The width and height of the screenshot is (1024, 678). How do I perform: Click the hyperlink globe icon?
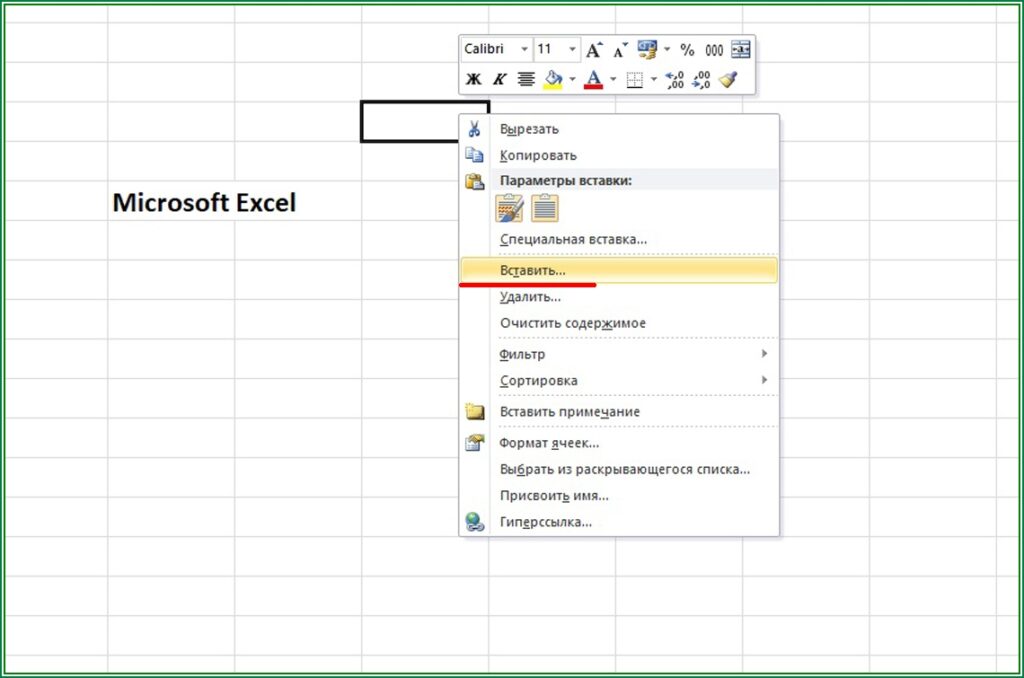[474, 521]
